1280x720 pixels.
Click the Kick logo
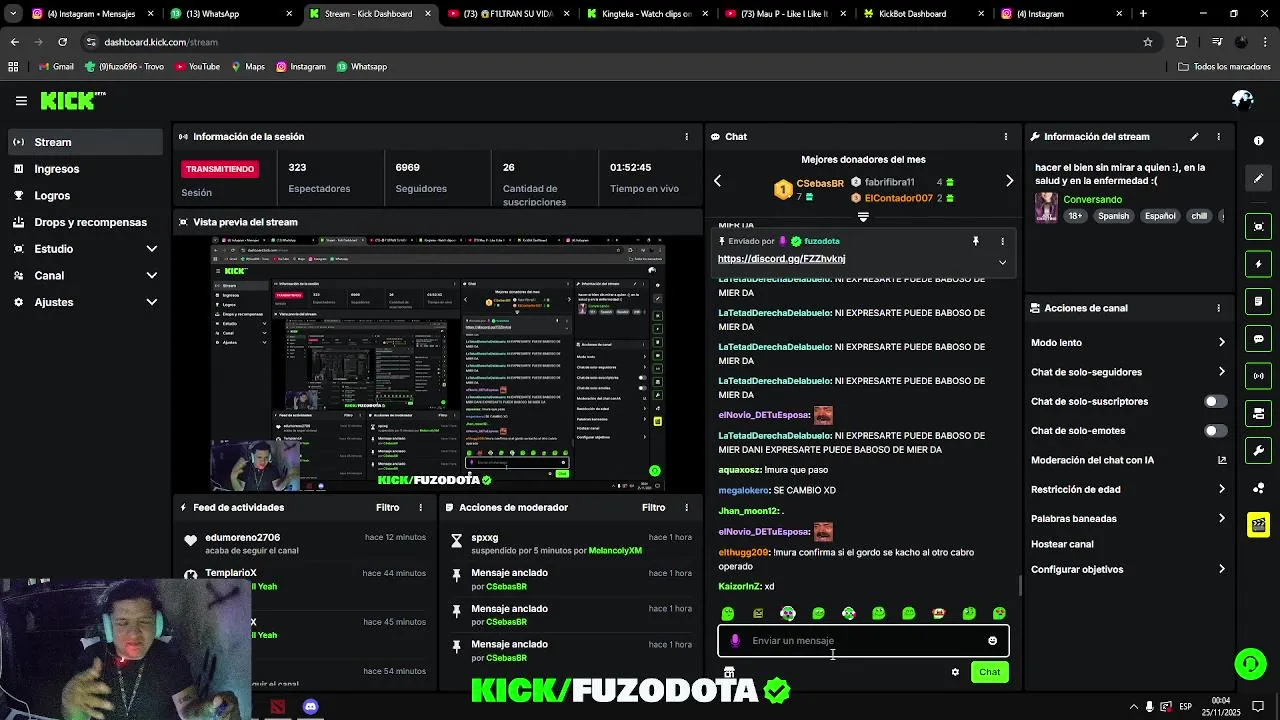pos(73,100)
